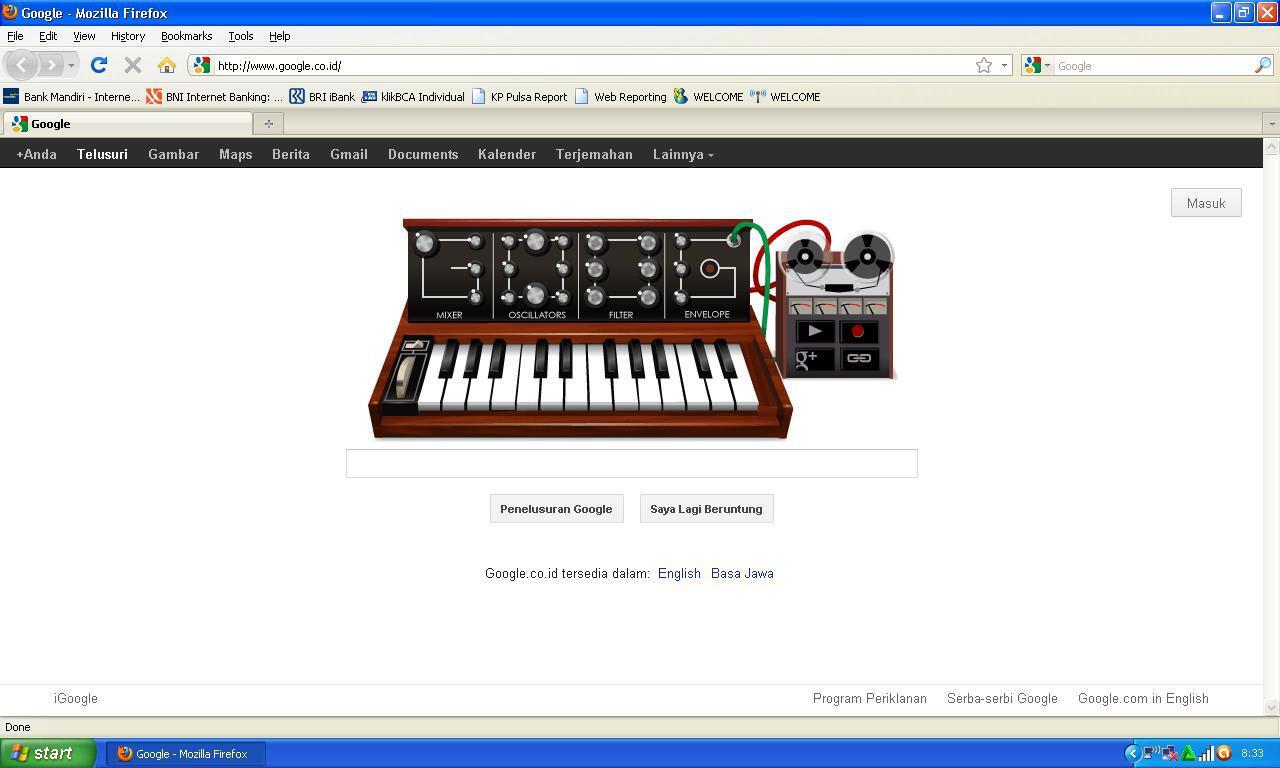Viewport: 1280px width, 768px height.
Task: Click the red-dot circle in Envelope section
Action: tap(710, 268)
